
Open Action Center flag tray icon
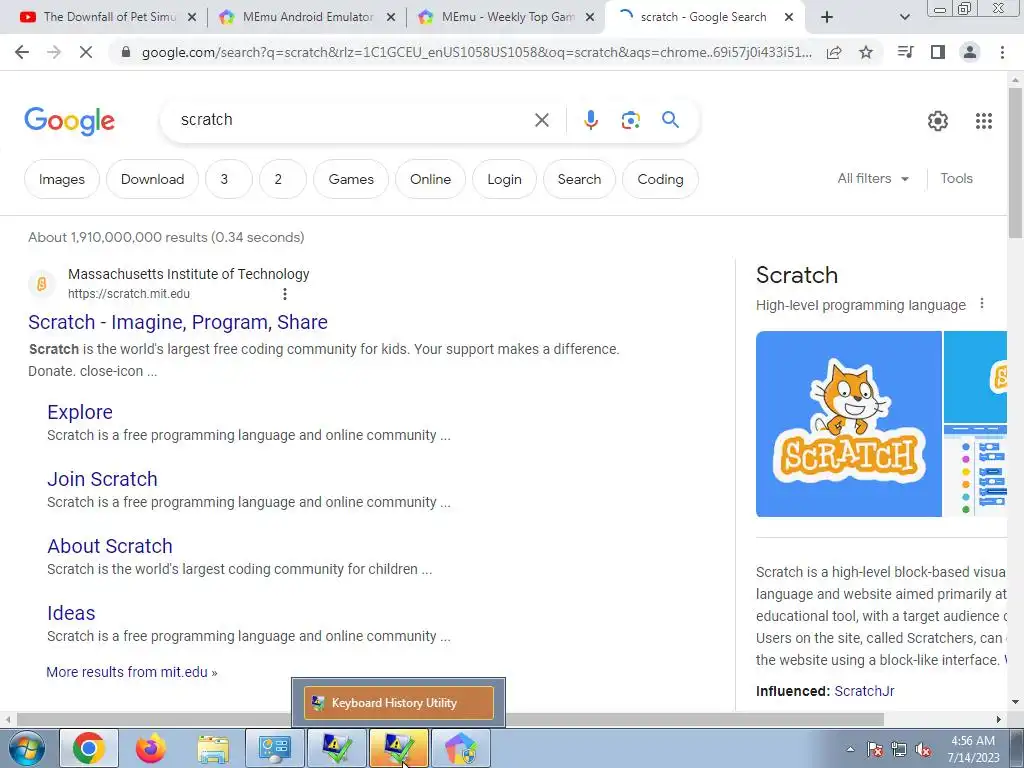tap(875, 750)
